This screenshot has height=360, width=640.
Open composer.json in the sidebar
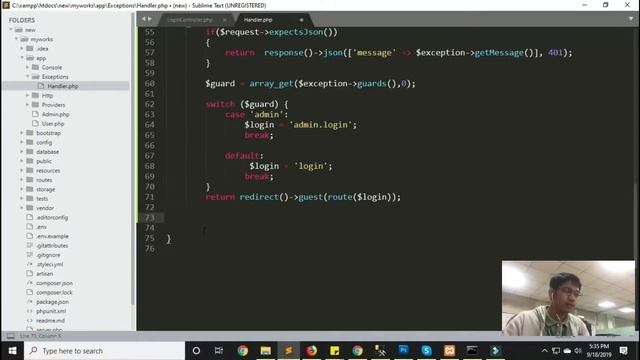[54, 283]
